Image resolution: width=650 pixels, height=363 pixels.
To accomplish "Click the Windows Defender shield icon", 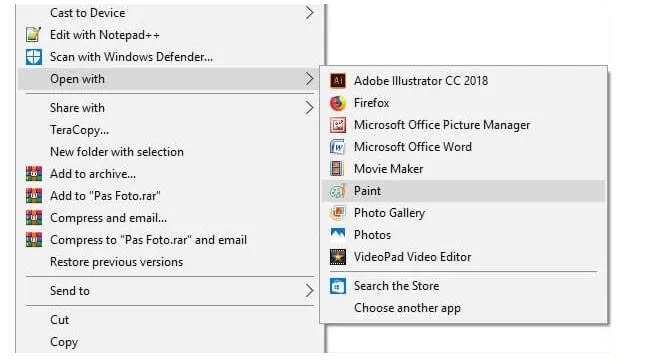I will [34, 57].
